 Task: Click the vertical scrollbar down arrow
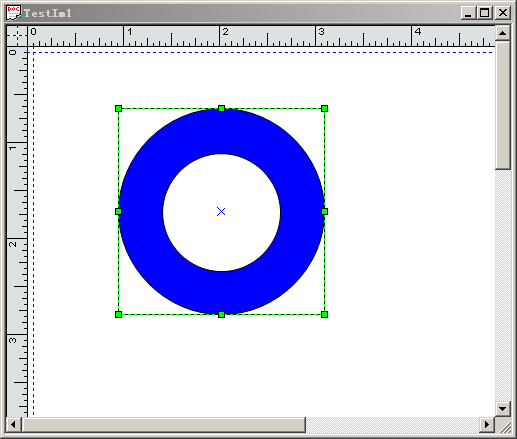tap(503, 409)
